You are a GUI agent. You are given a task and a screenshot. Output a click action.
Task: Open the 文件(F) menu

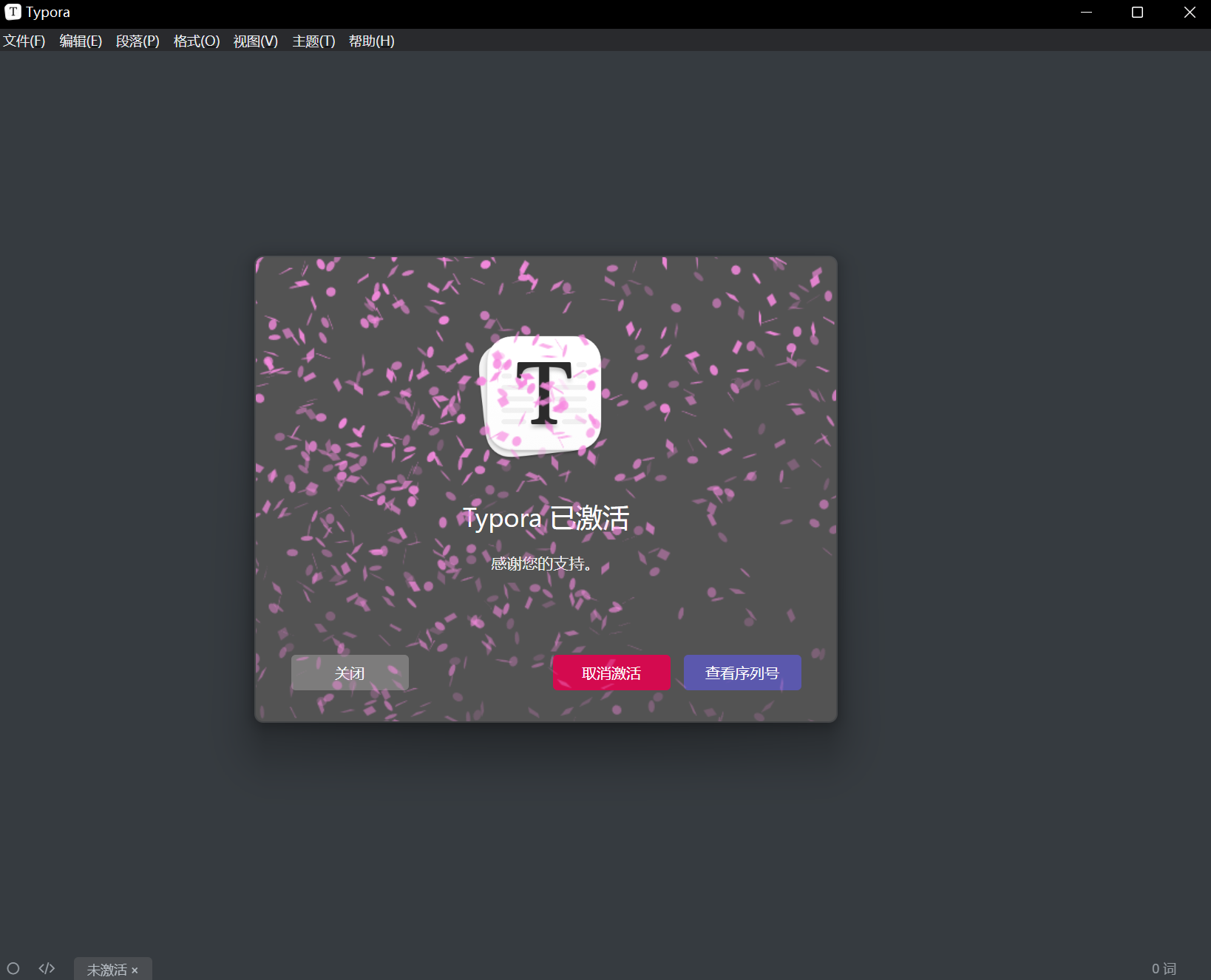coord(24,41)
